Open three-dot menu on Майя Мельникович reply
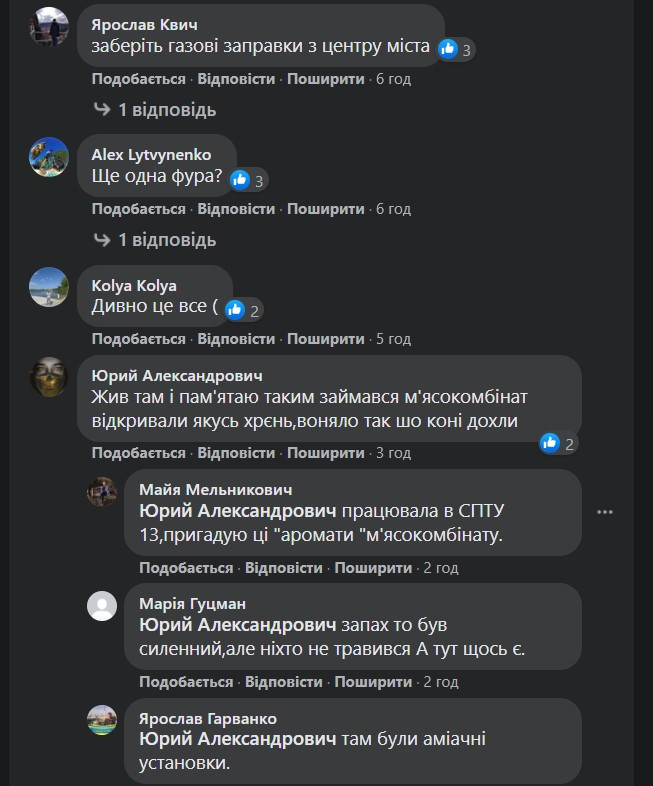Screen dimensions: 653x786 point(604,512)
